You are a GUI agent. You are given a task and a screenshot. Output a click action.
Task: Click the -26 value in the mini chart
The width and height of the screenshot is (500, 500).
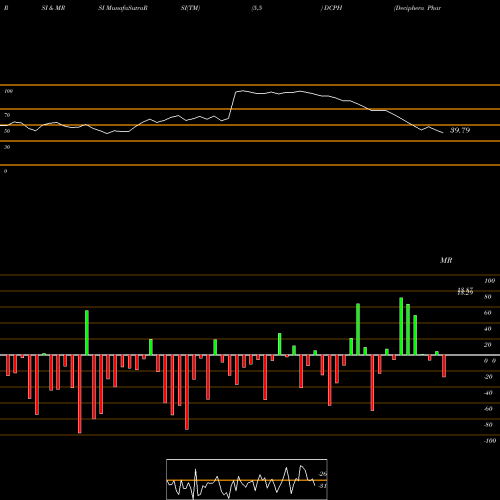322,474
